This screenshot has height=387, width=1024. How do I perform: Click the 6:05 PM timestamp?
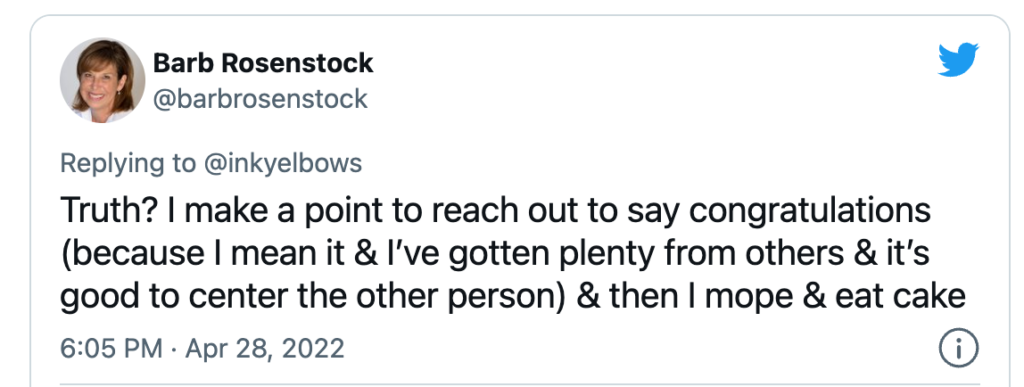coord(111,348)
